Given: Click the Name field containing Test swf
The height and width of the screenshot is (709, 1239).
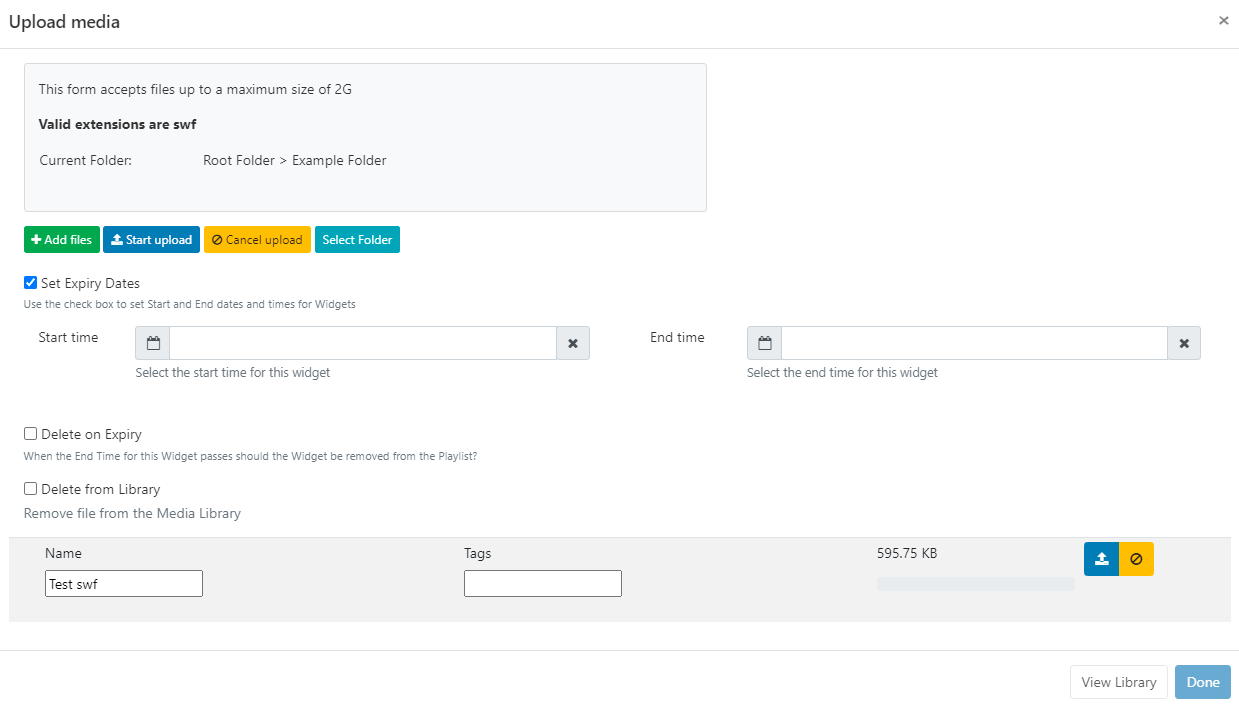Looking at the screenshot, I should (x=124, y=584).
